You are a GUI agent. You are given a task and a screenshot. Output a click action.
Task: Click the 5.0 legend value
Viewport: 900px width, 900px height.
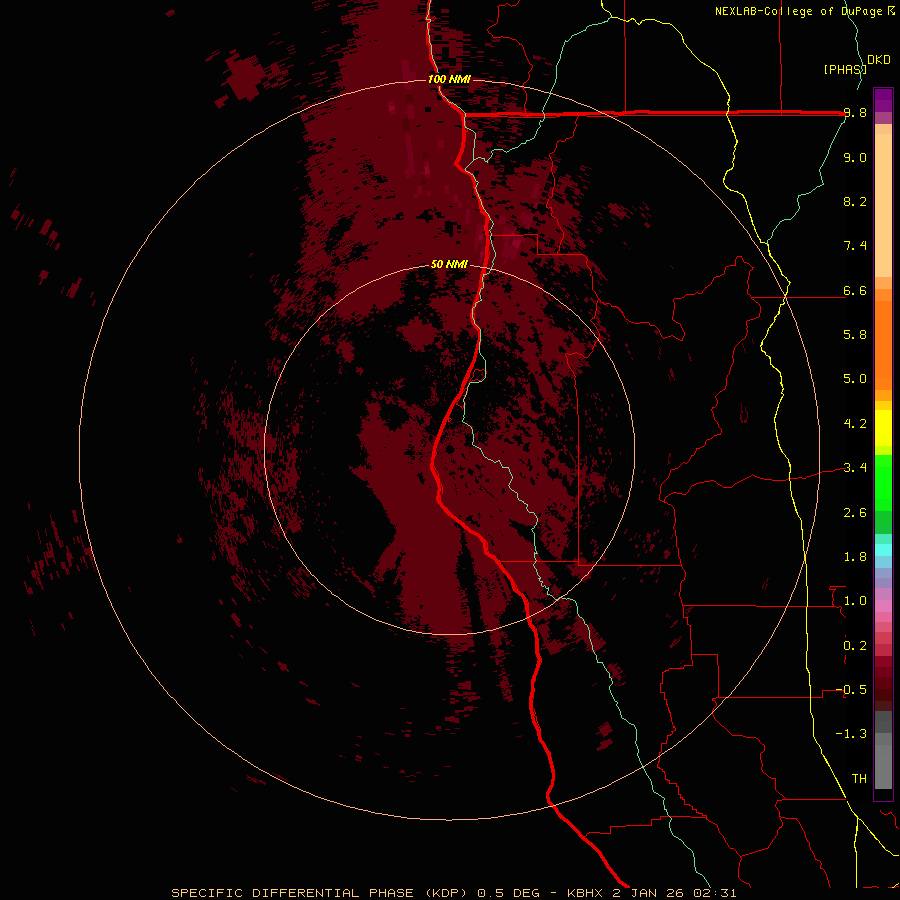(855, 379)
